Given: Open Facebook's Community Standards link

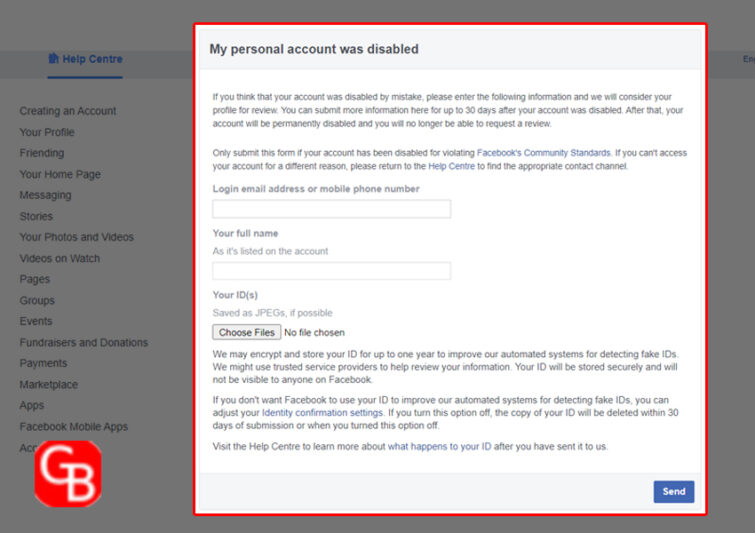Looking at the screenshot, I should 543,153.
